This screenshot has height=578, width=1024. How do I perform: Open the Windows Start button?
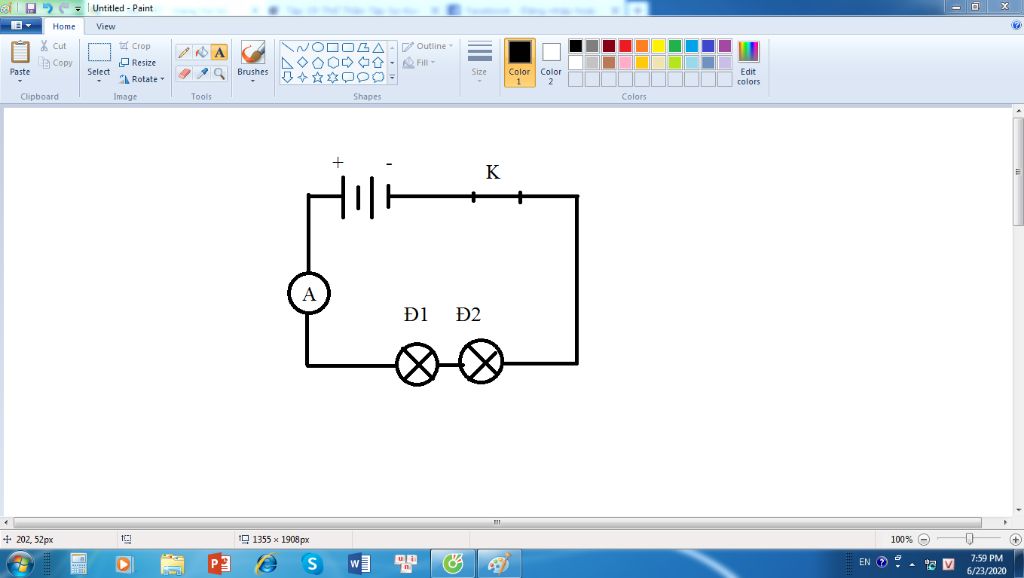[19, 563]
